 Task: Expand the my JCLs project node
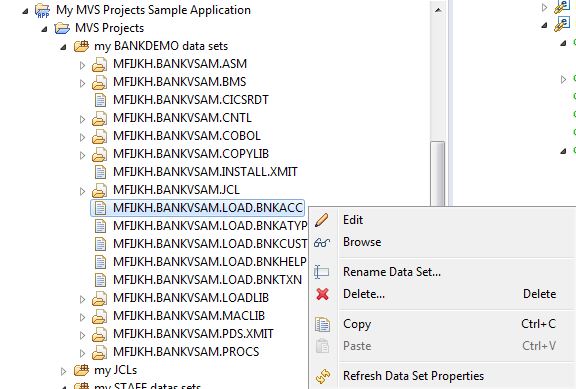click(x=63, y=371)
